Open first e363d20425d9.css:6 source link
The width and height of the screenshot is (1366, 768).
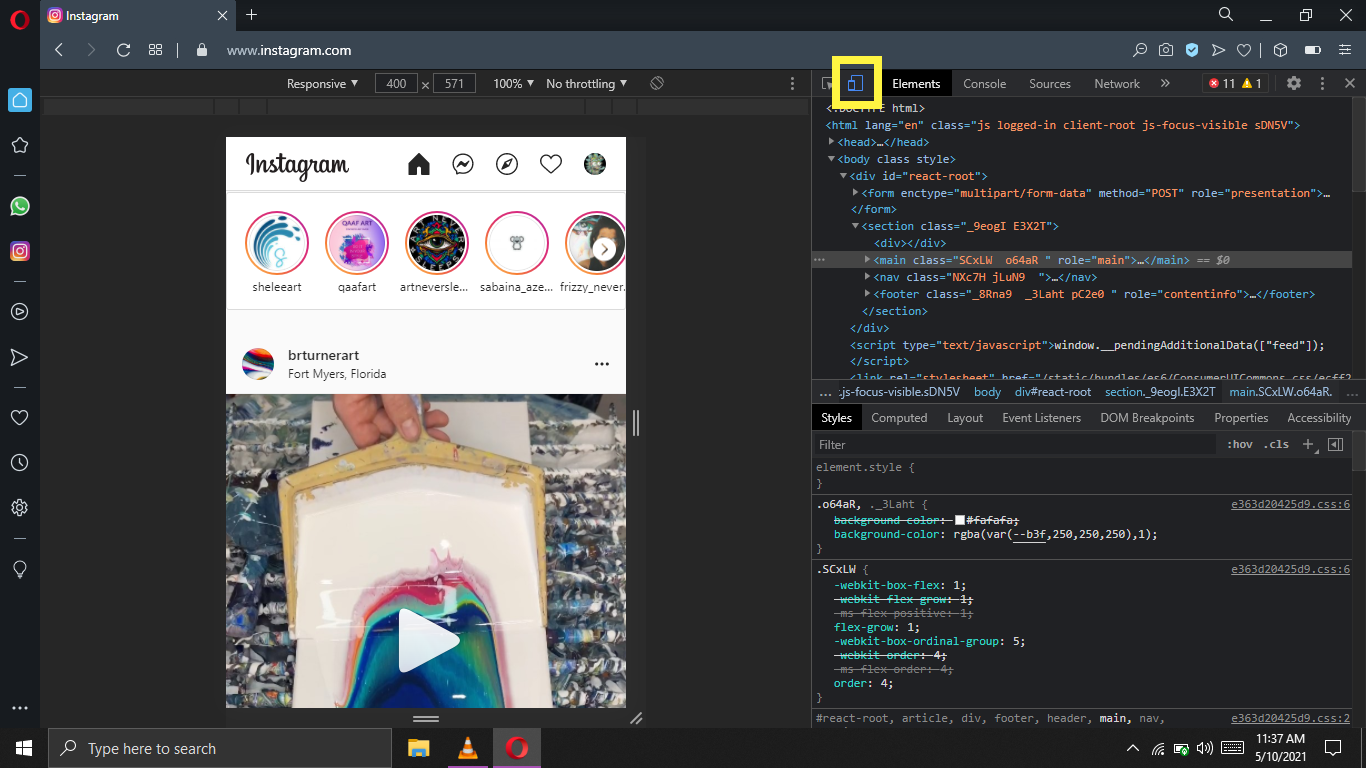click(x=1290, y=505)
